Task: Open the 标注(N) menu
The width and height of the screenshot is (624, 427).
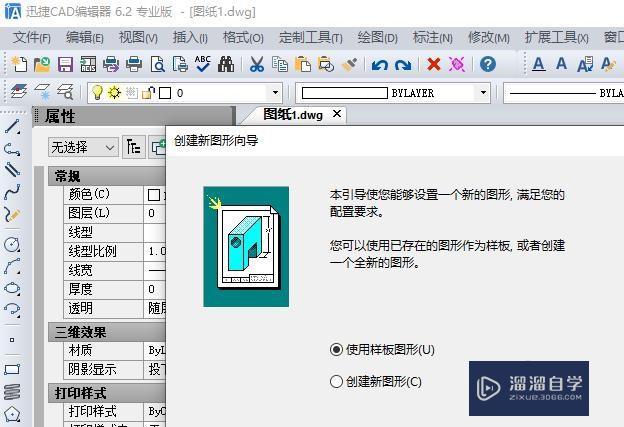Action: tap(433, 38)
